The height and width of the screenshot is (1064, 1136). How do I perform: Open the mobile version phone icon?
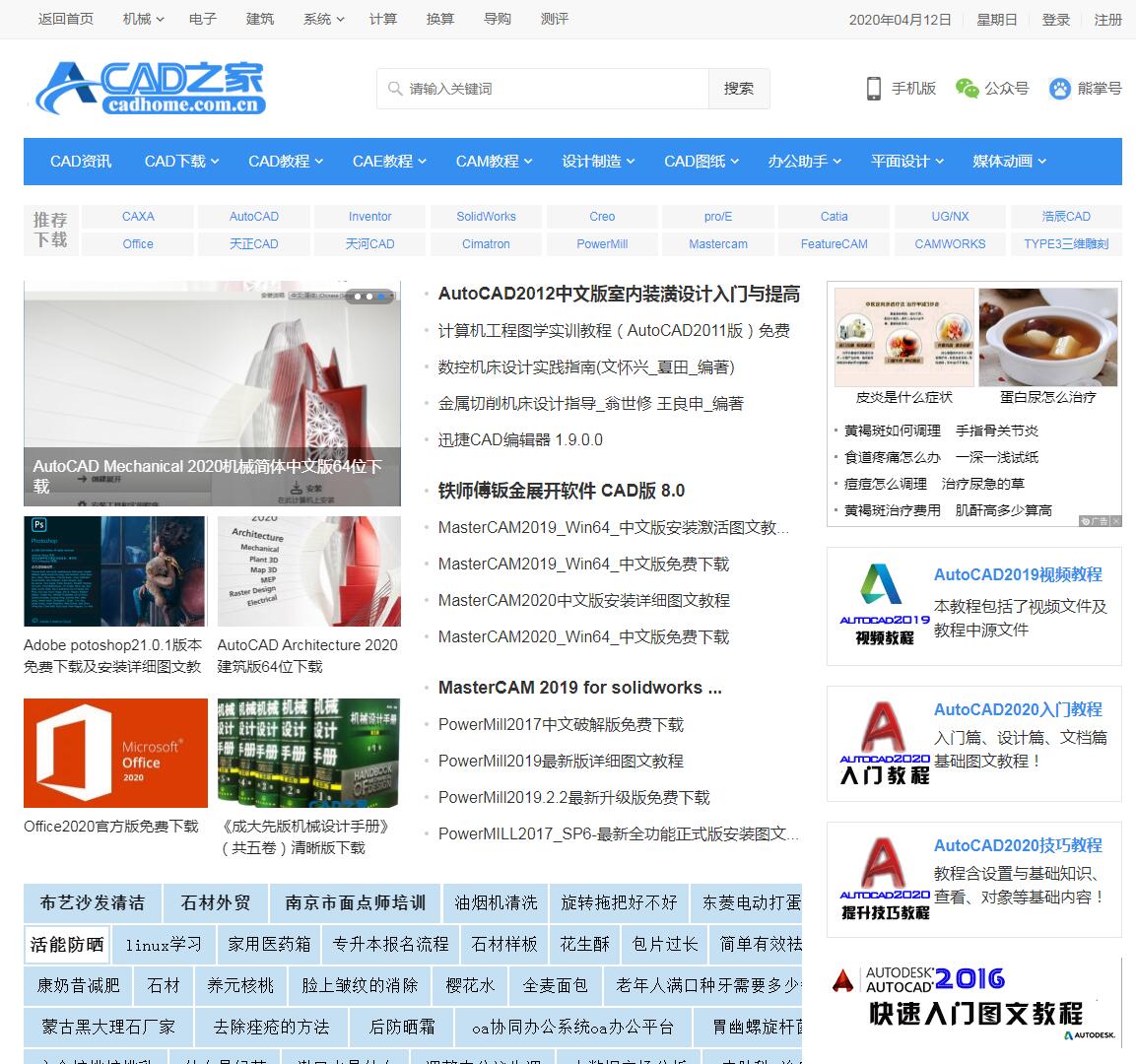874,89
